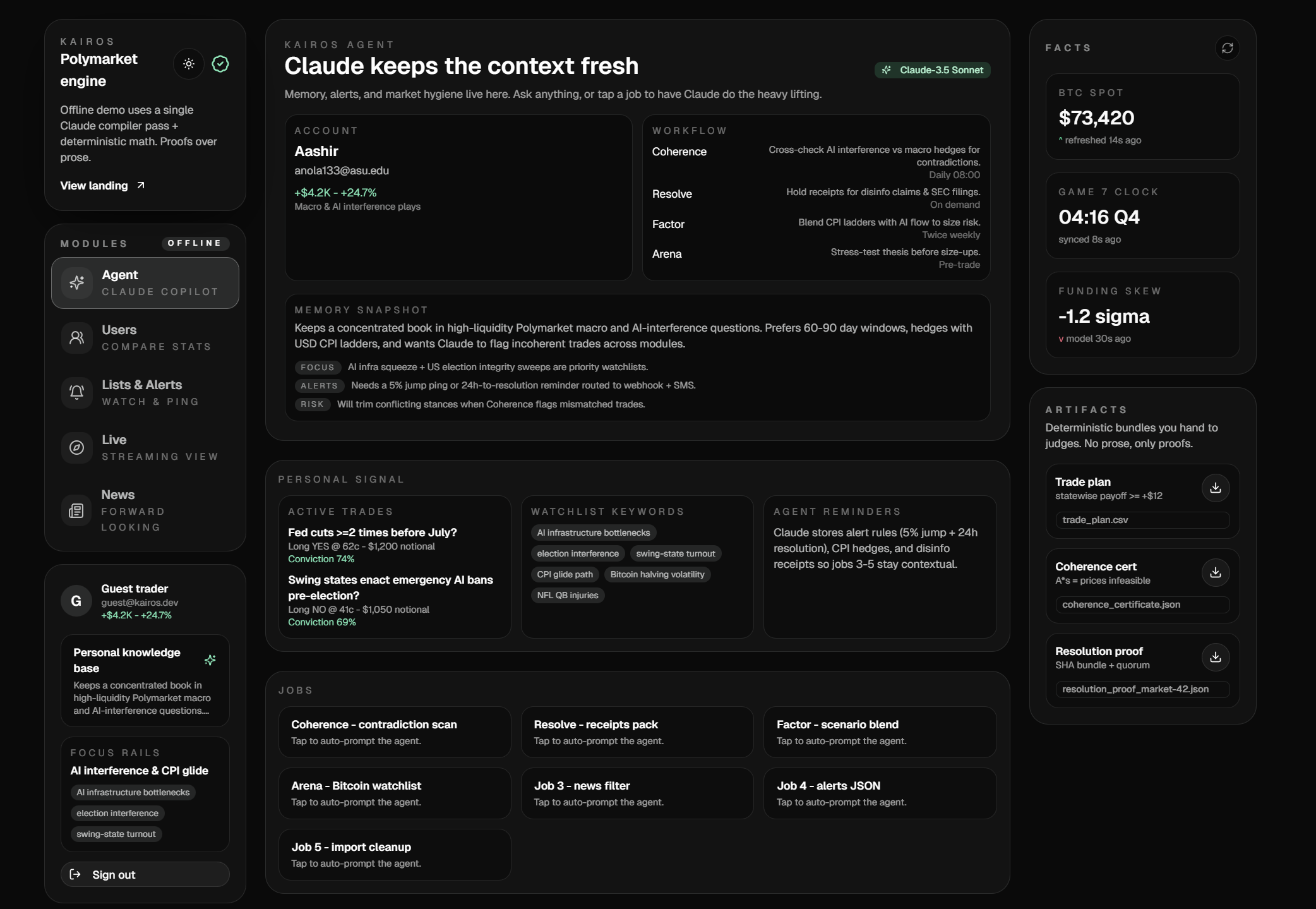Download the Trade plan artifact

click(1215, 488)
